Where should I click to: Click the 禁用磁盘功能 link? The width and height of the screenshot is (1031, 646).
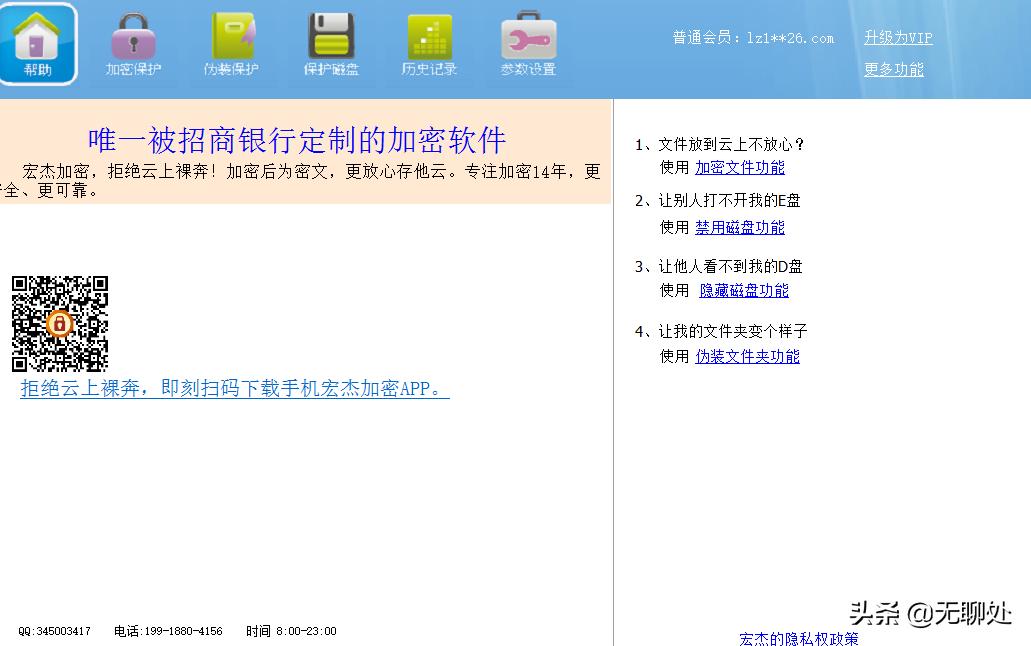(739, 227)
